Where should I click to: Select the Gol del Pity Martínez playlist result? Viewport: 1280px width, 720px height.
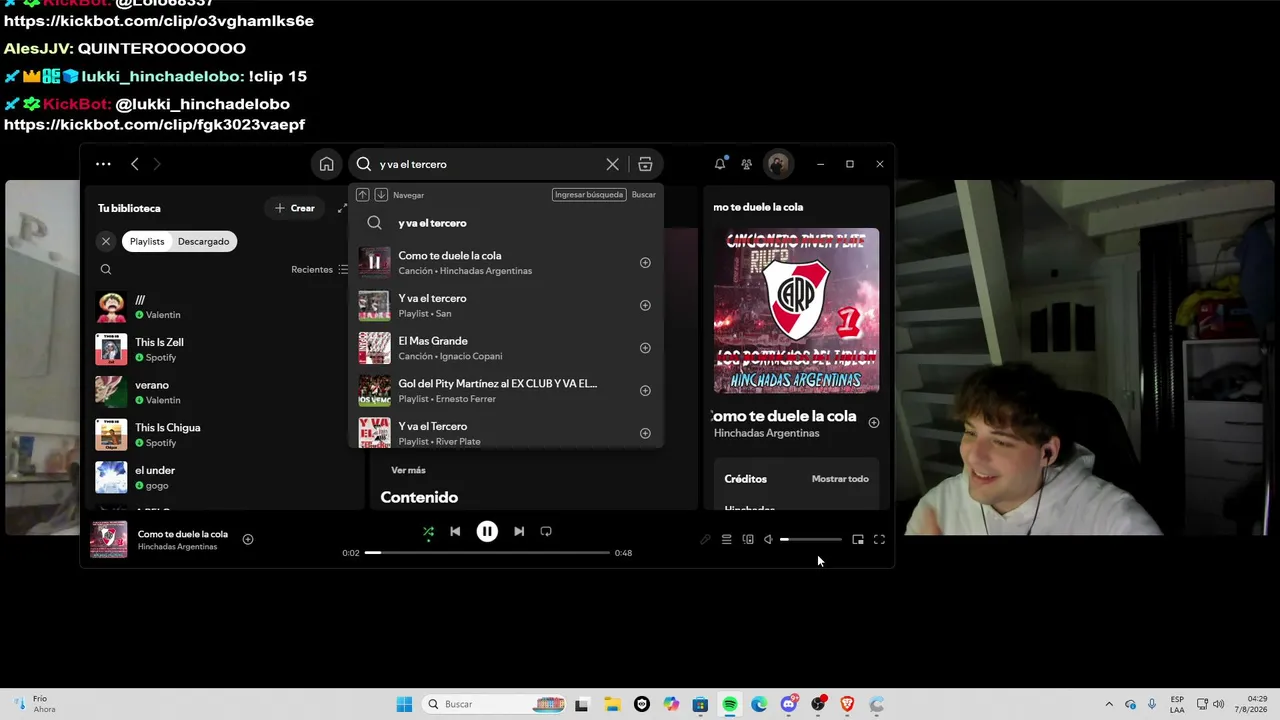click(x=505, y=391)
